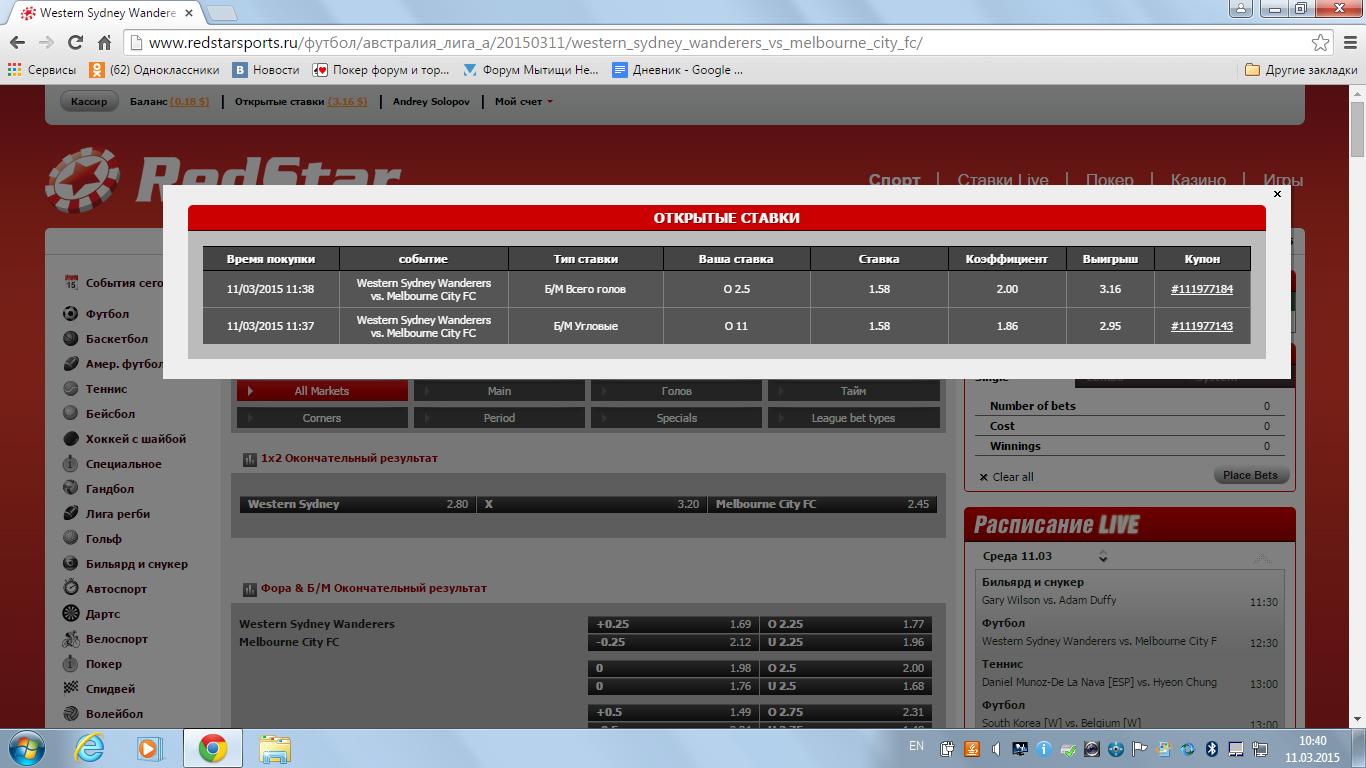Viewport: 1366px width, 768px height.
Task: Close the Открытые ставки popup
Action: pos(1277,194)
